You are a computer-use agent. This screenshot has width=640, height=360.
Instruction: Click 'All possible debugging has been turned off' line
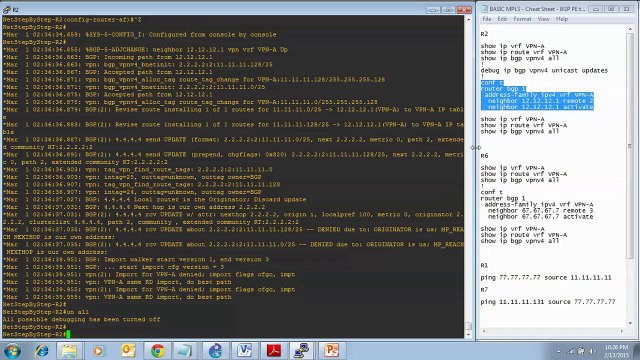pos(81,320)
